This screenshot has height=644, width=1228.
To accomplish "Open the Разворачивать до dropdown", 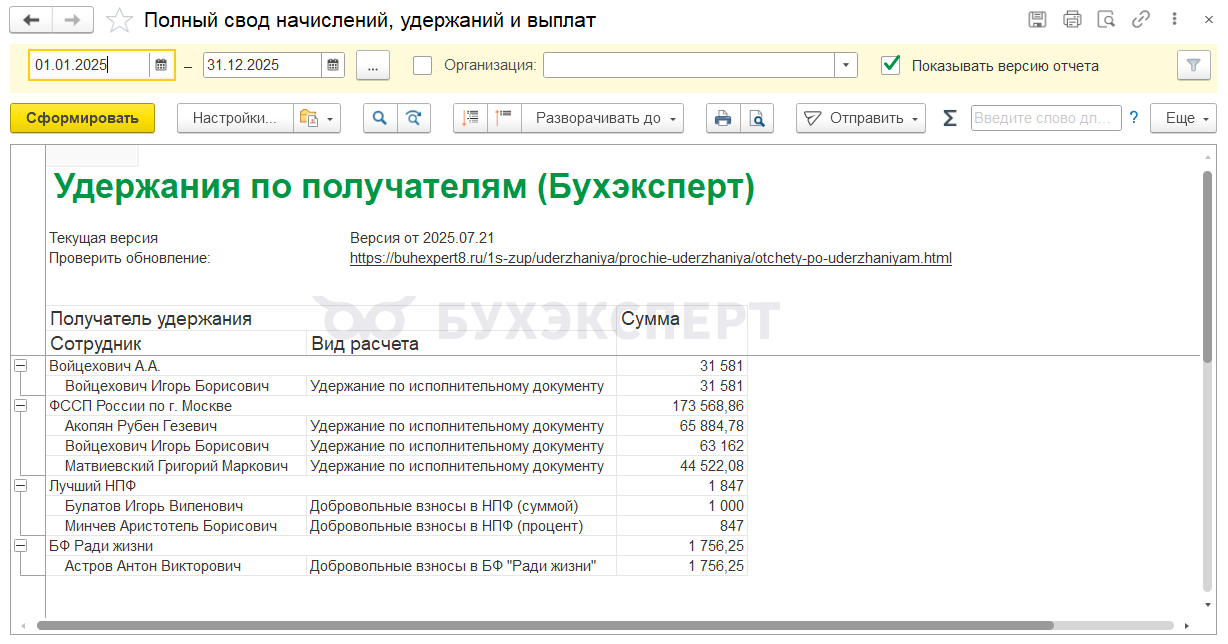I will coord(603,118).
